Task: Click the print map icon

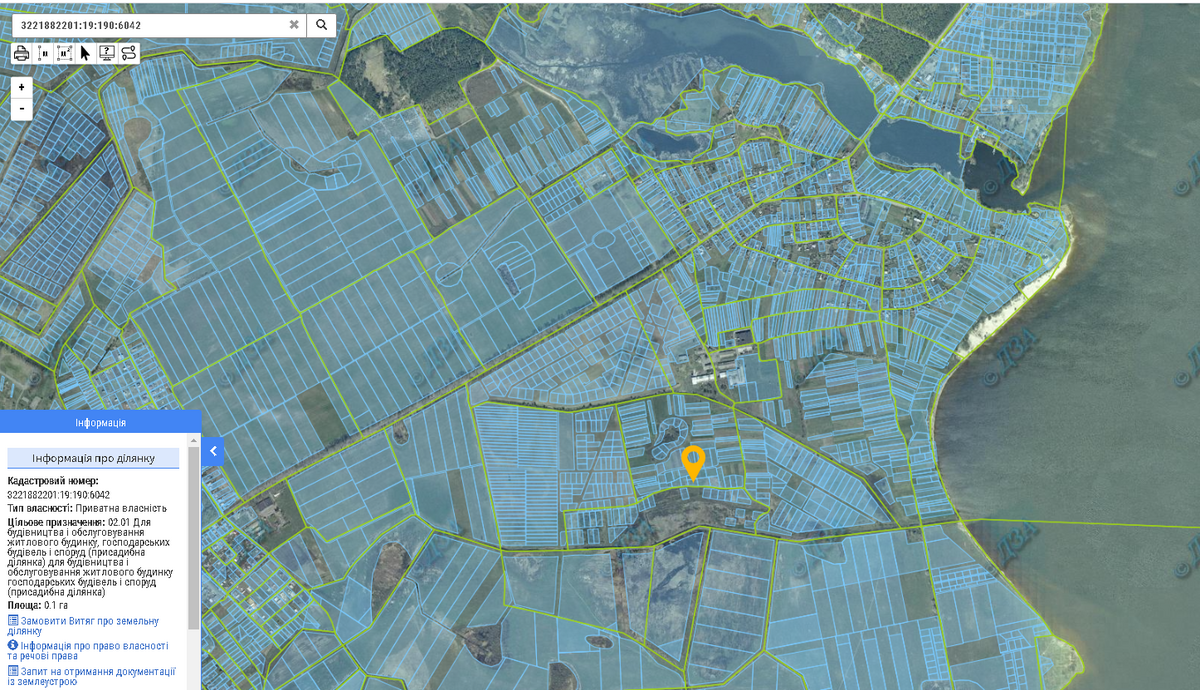Action: (x=21, y=53)
